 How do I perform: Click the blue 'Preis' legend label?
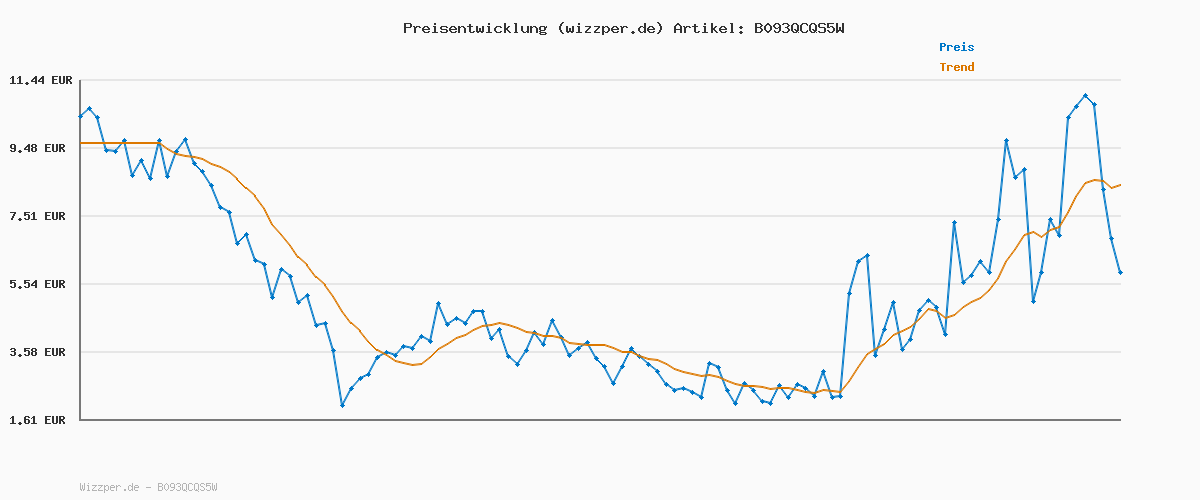point(956,47)
